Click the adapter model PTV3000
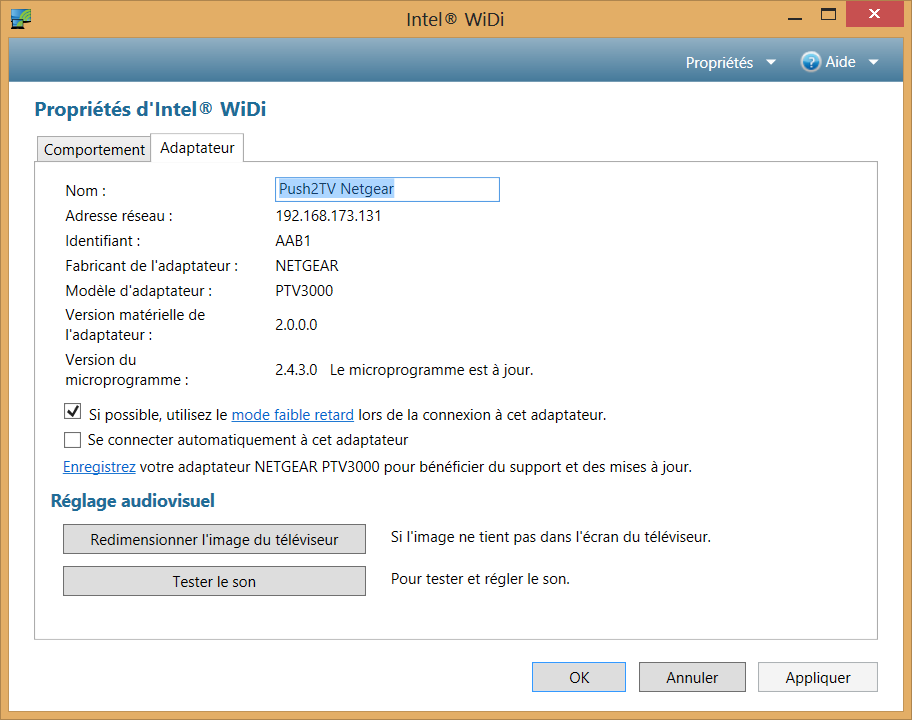 (304, 291)
